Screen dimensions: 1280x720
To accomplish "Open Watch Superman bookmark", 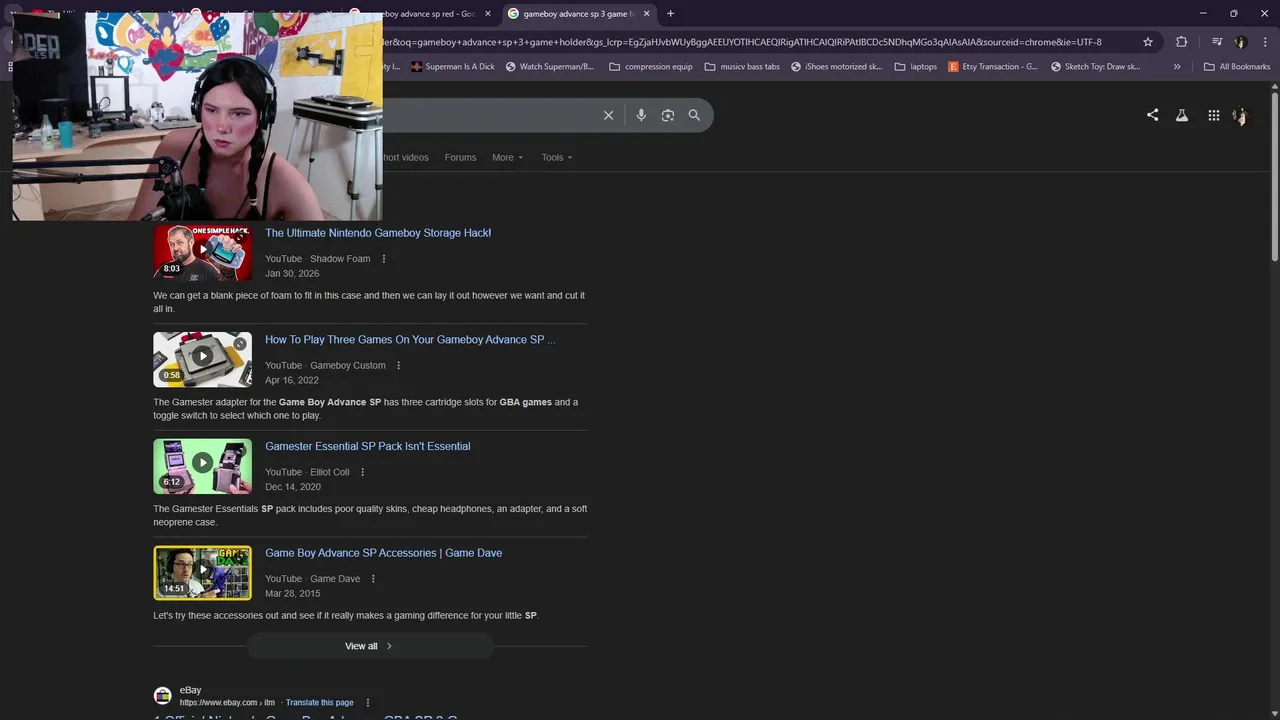I will [550, 67].
